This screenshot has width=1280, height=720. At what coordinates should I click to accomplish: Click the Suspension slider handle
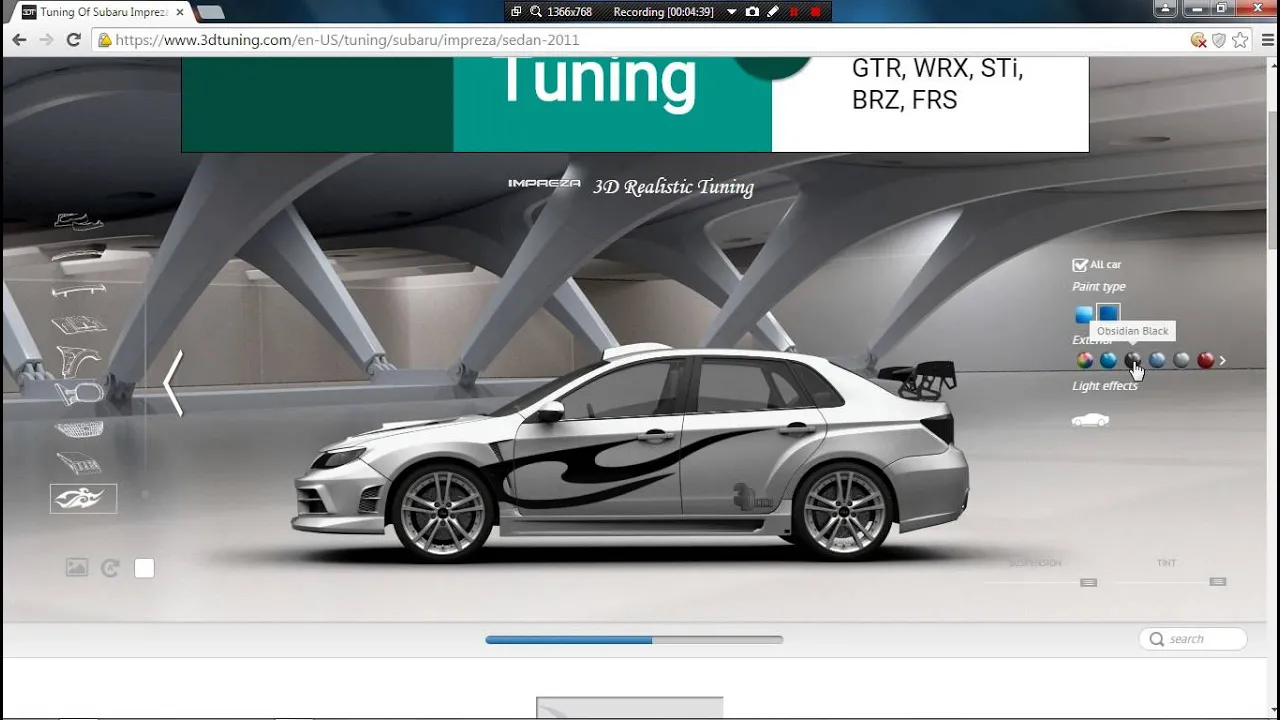1088,582
